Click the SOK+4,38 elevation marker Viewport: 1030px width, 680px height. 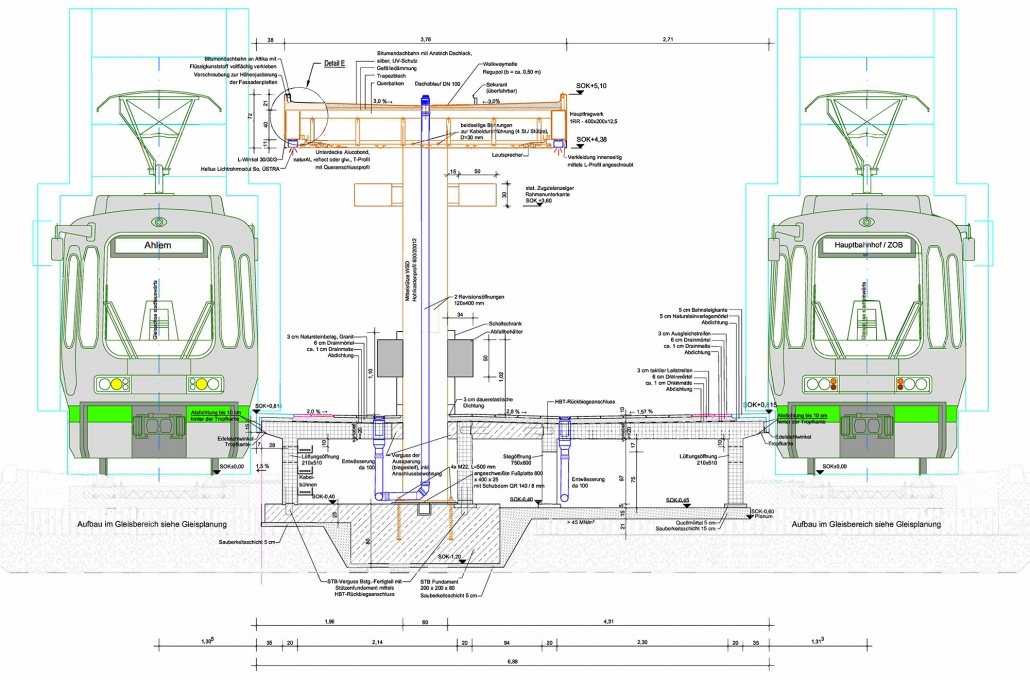(x=590, y=140)
